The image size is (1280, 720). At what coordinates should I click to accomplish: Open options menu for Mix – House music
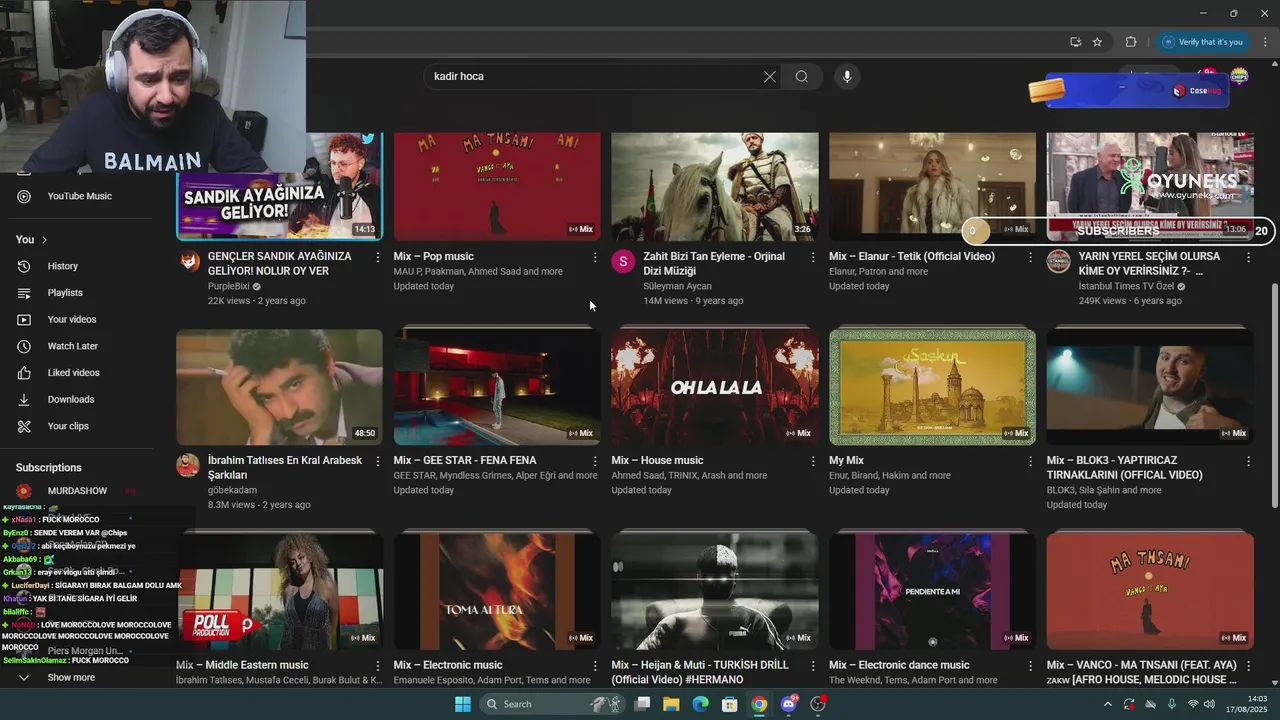coord(813,461)
